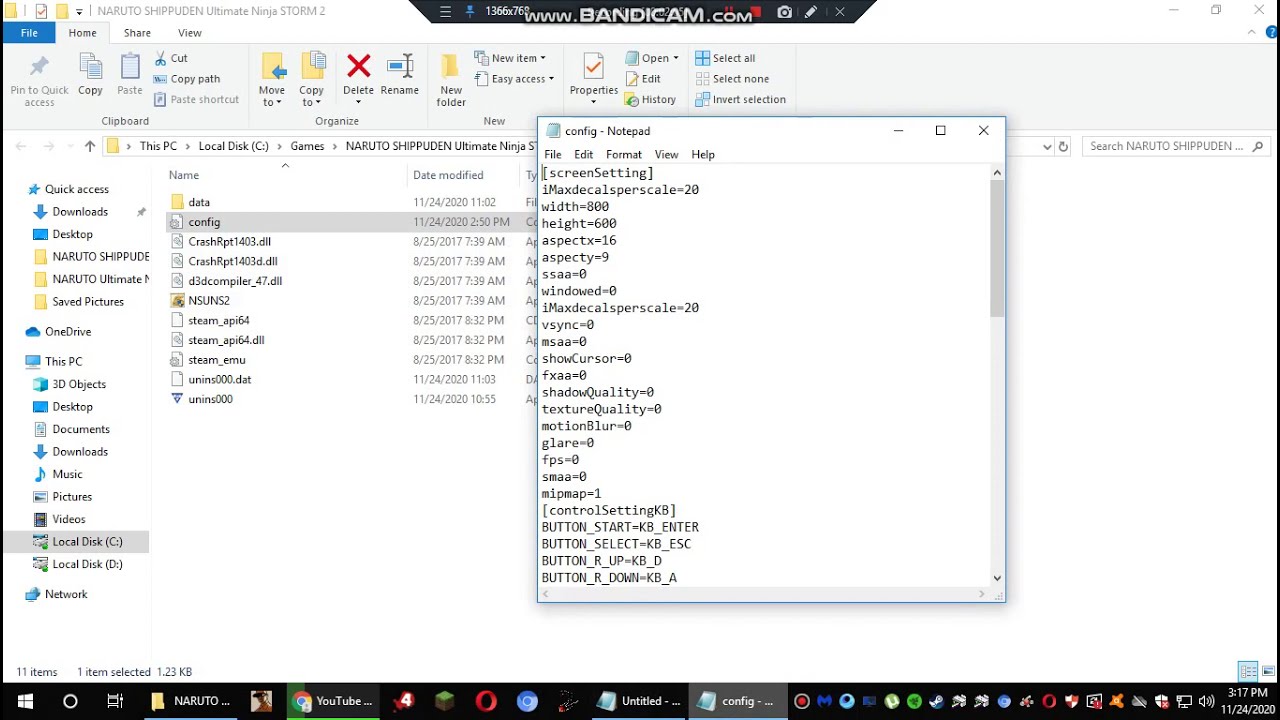Sort files by the Name column header

pos(184,175)
